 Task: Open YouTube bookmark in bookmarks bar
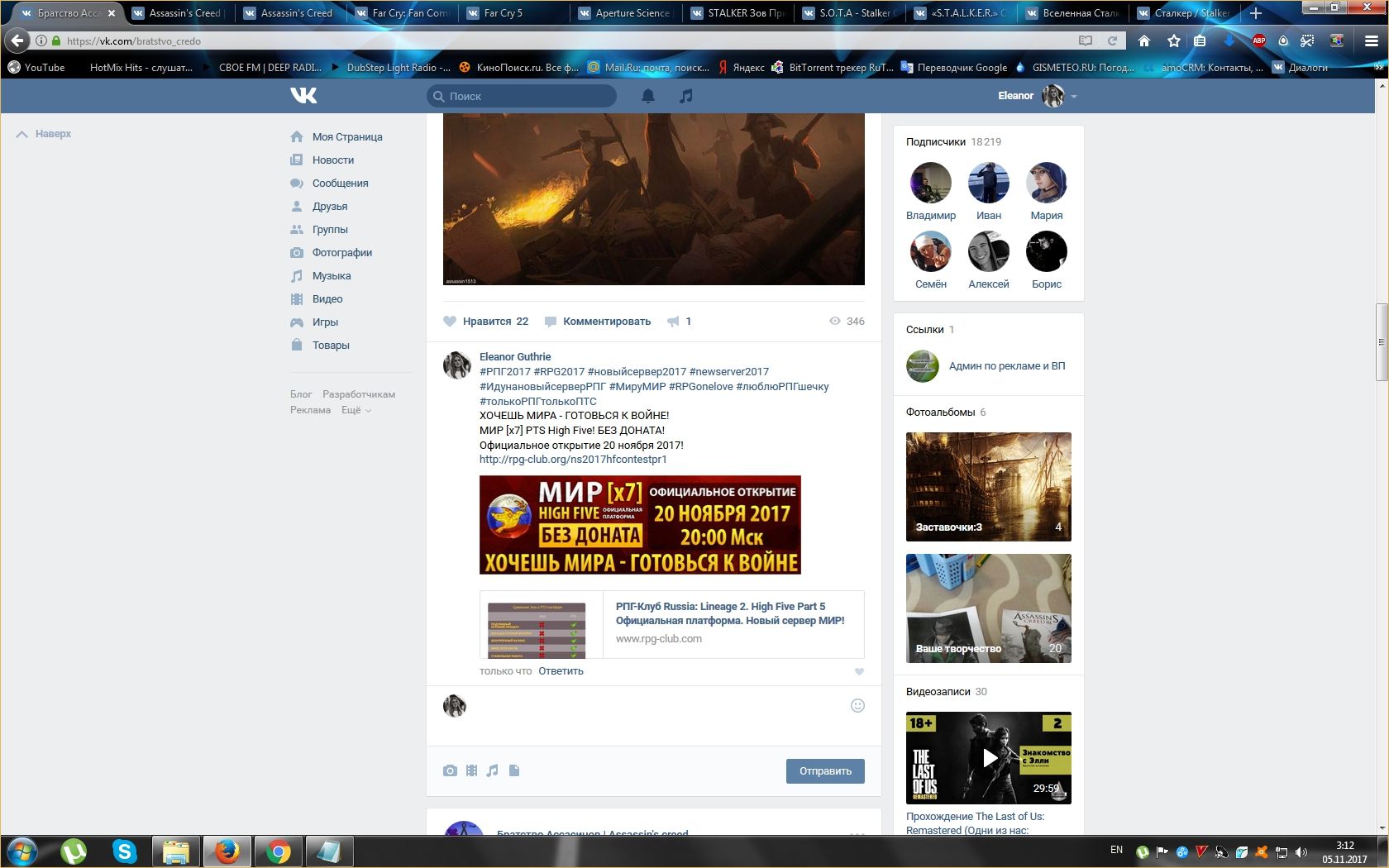click(36, 68)
